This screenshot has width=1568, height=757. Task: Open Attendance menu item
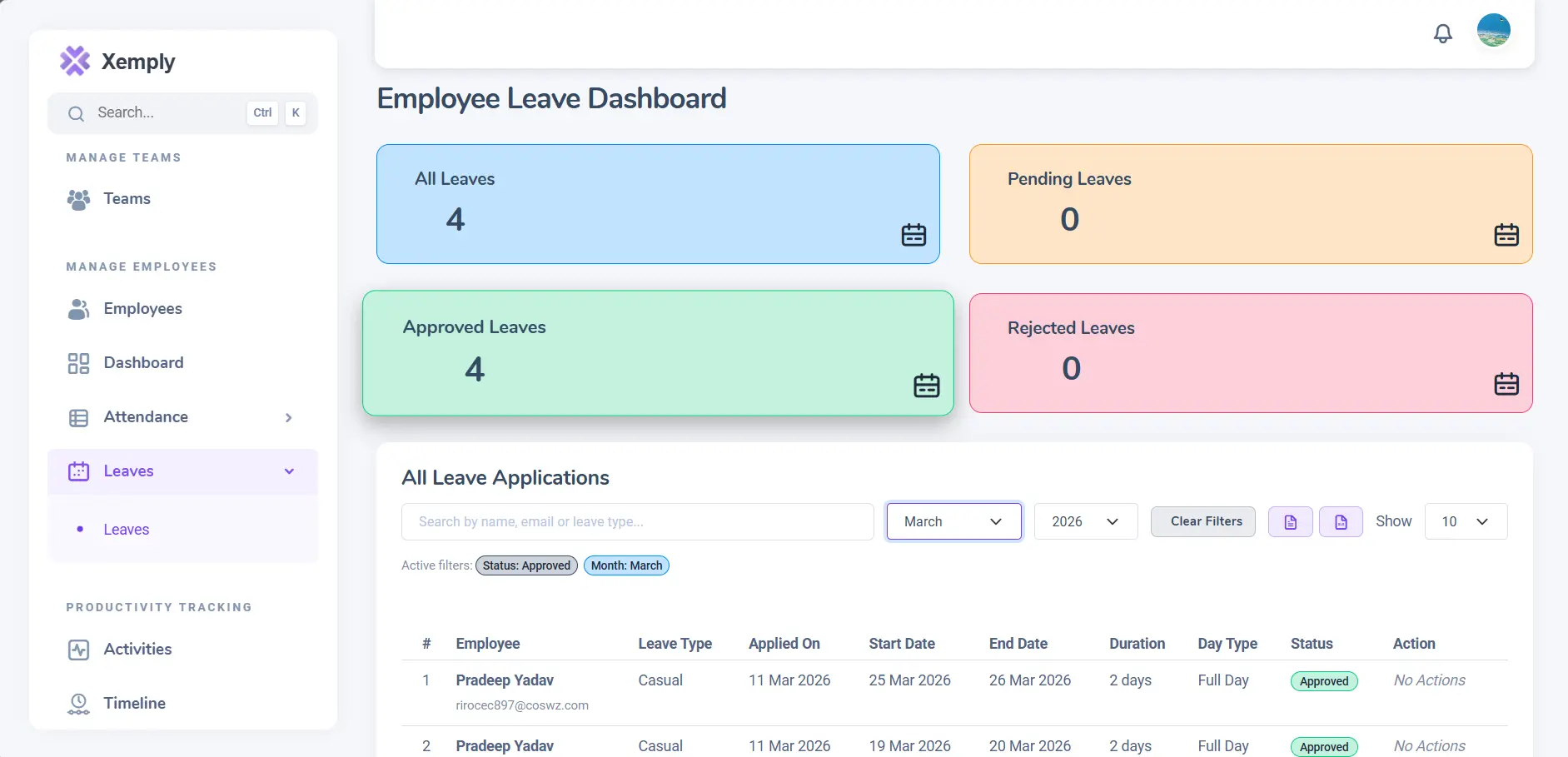182,417
